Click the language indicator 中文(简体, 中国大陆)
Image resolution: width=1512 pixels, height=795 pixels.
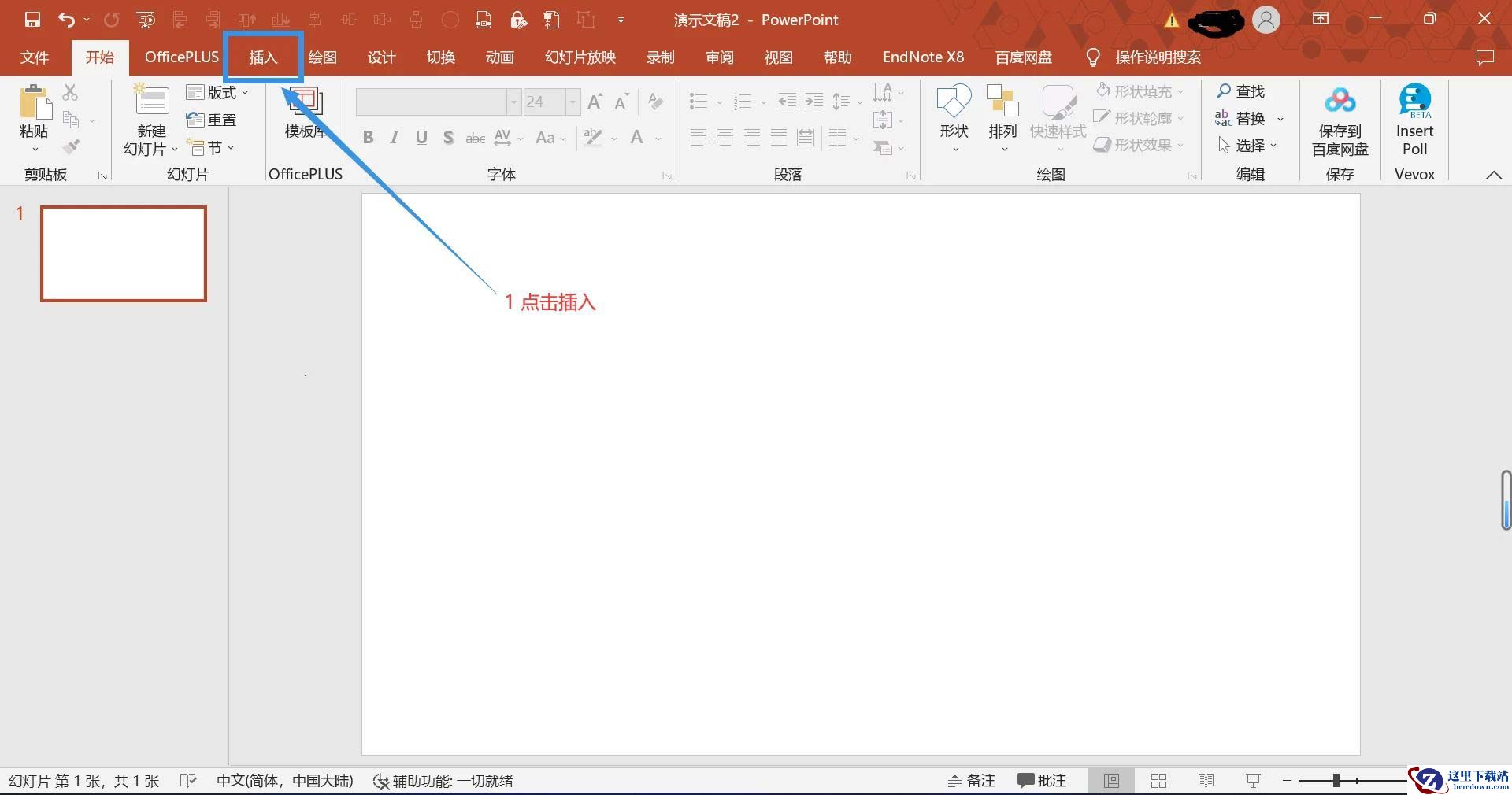coord(285,781)
